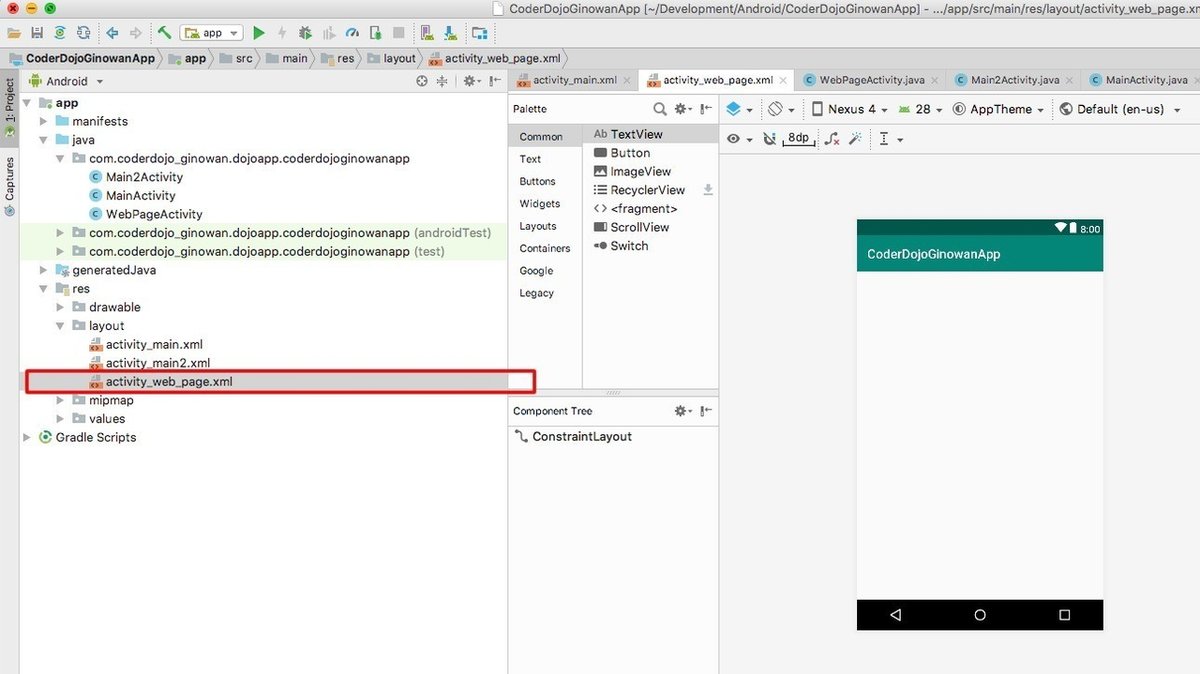Click the Back navigation arrow
Viewport: 1200px width, 674px height.
pyautogui.click(x=112, y=33)
